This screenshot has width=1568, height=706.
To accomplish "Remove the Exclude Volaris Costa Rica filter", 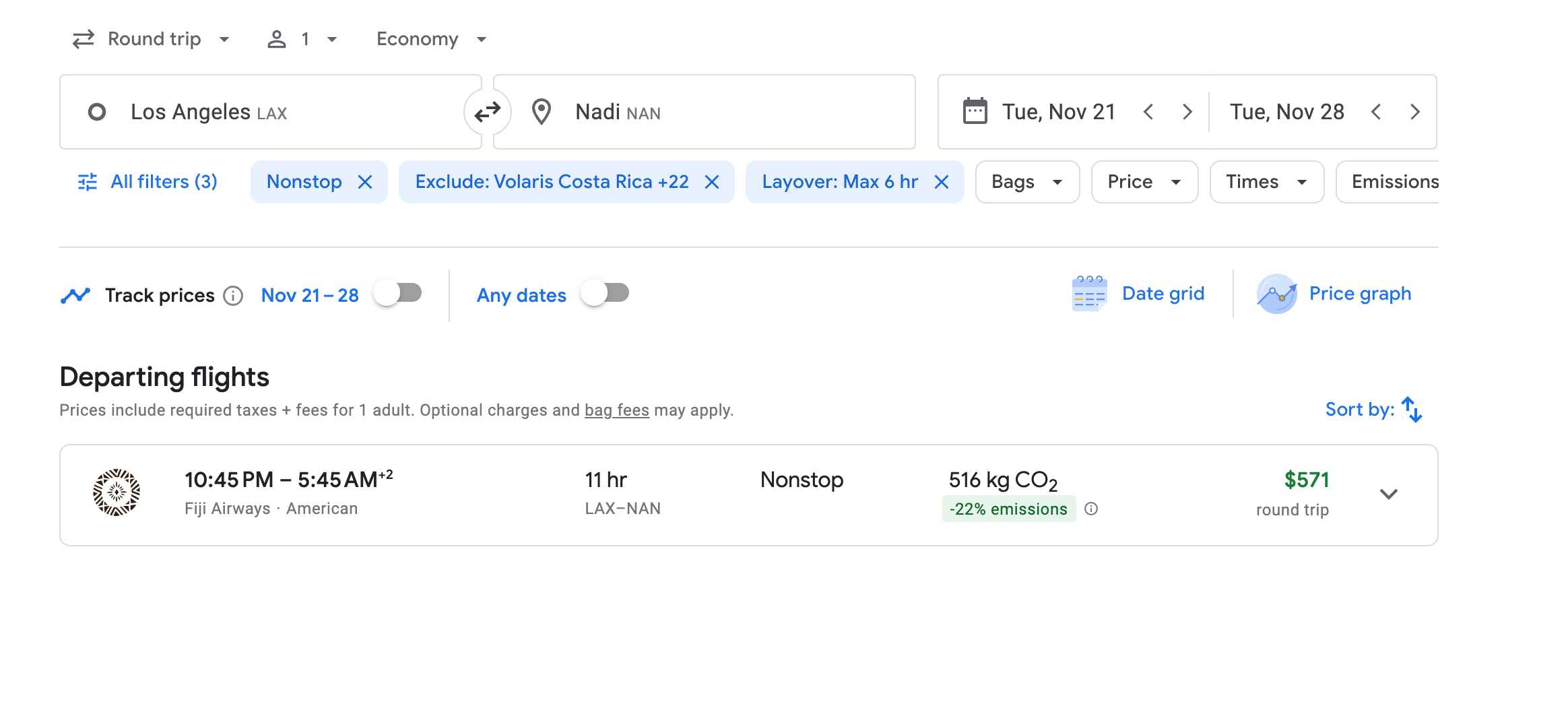I will [712, 182].
